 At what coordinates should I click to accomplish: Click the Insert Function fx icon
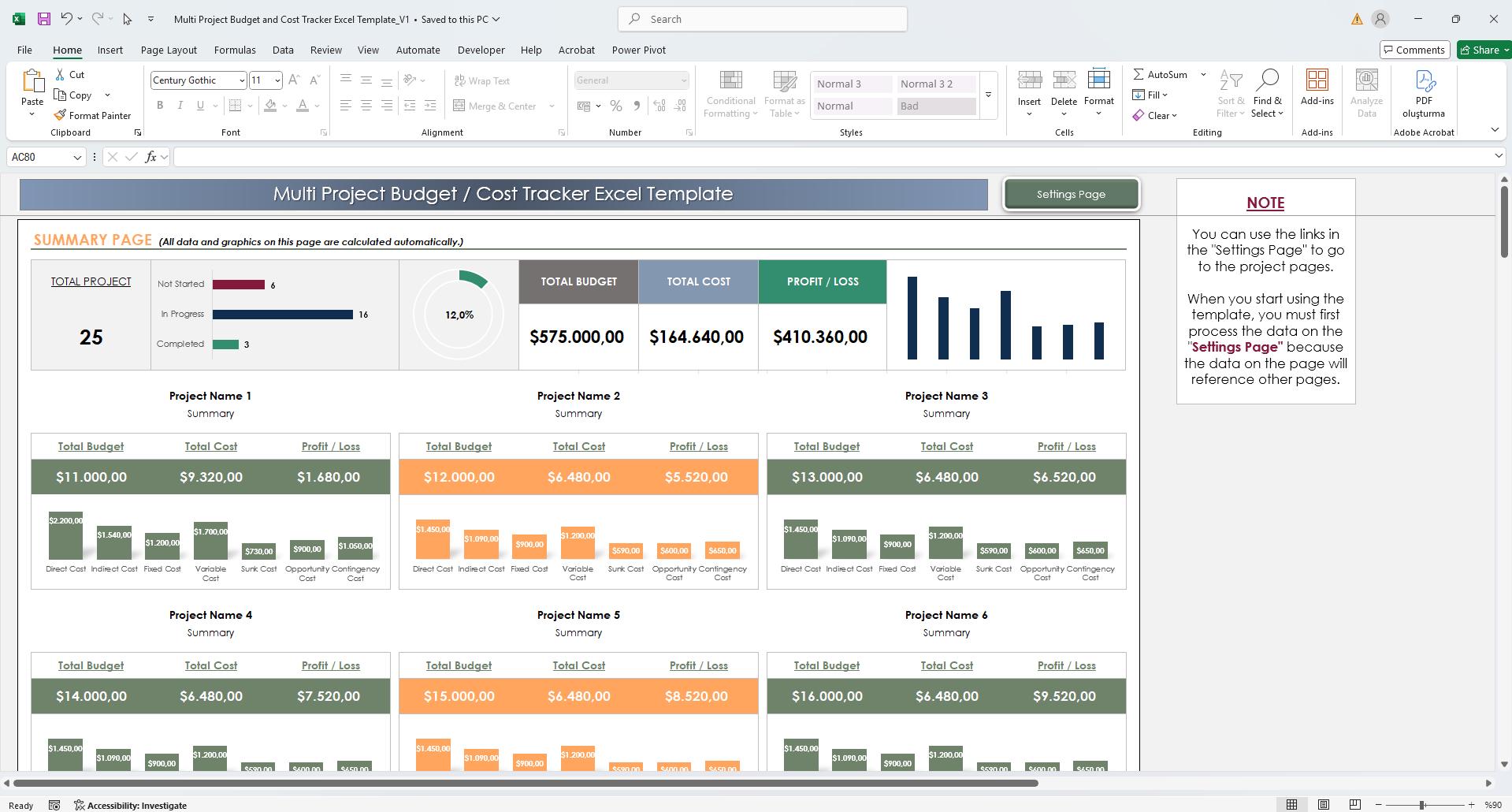pos(150,157)
